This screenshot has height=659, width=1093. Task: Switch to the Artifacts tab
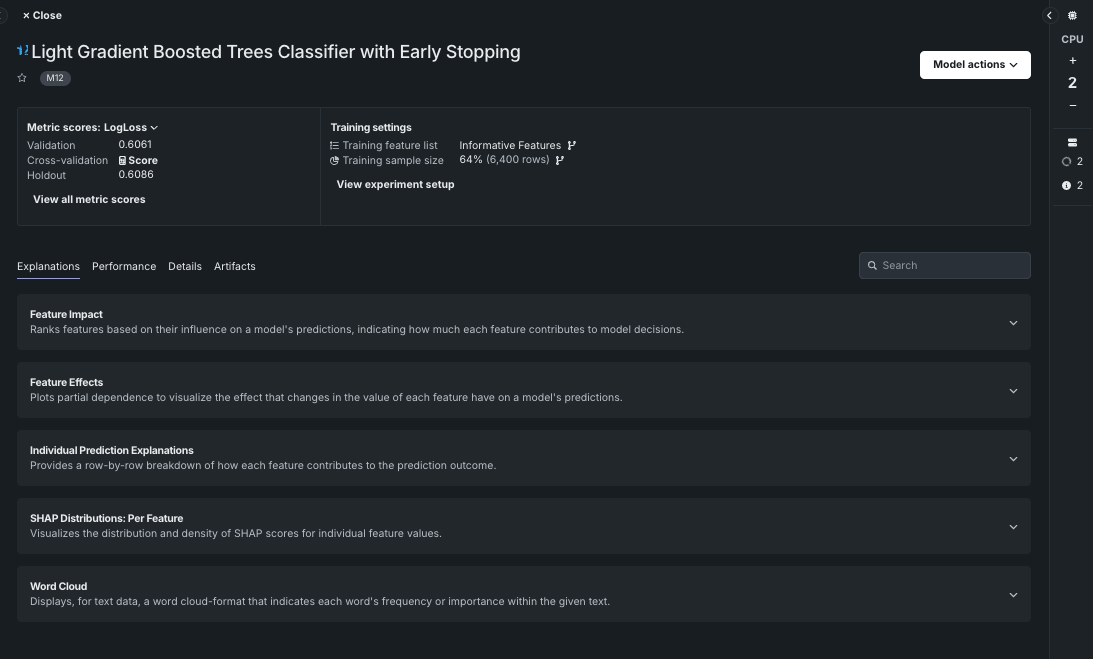pos(235,266)
